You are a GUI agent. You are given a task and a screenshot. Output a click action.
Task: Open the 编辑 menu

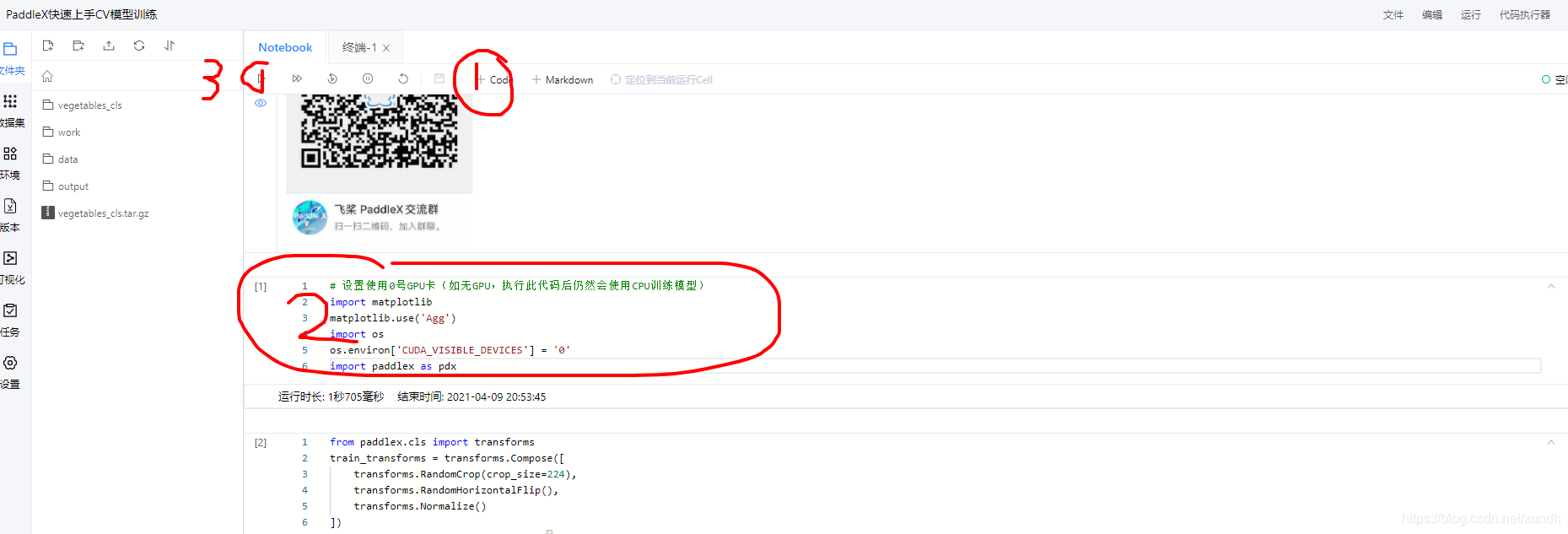[x=1432, y=15]
